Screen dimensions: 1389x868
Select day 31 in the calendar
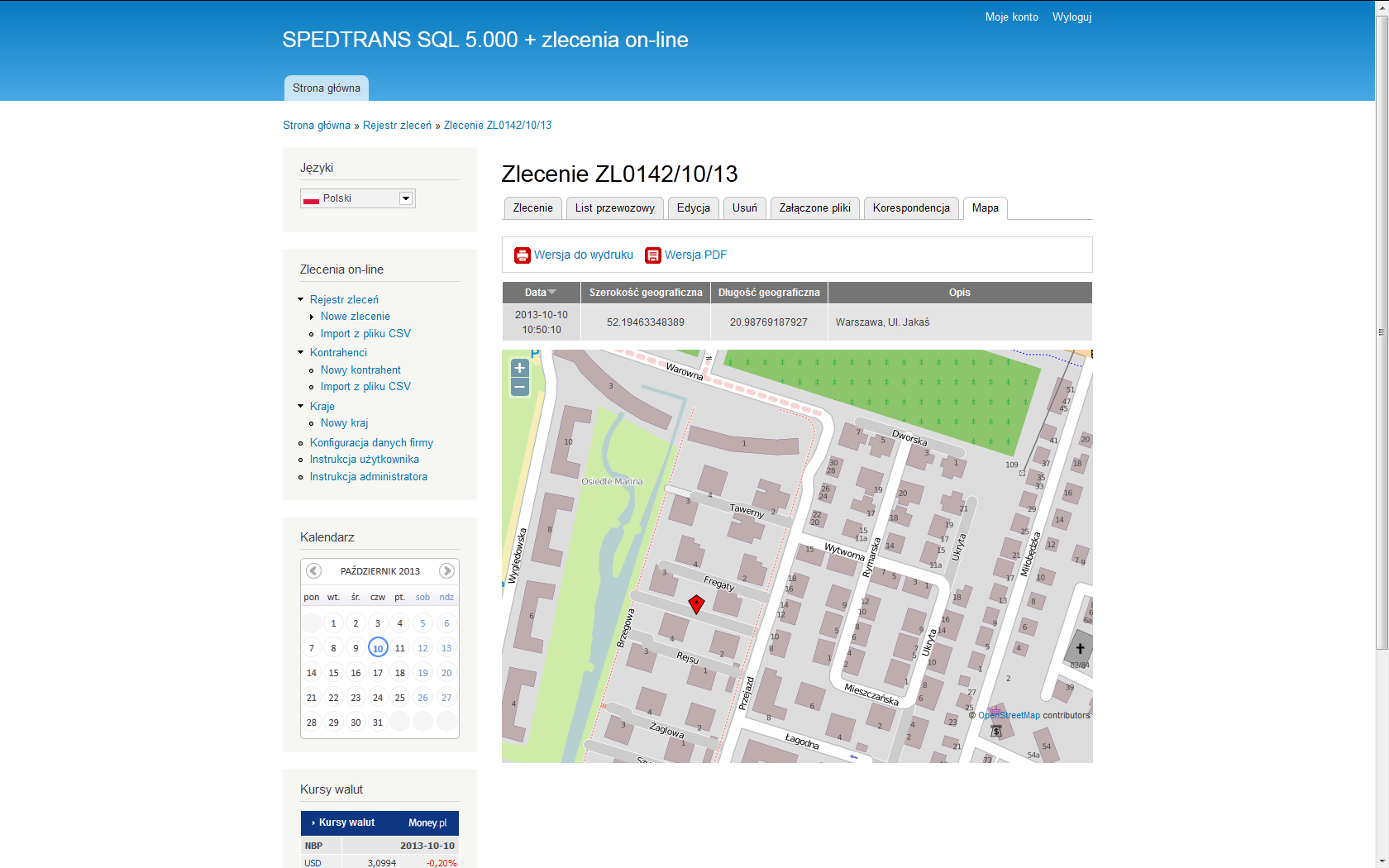[378, 723]
